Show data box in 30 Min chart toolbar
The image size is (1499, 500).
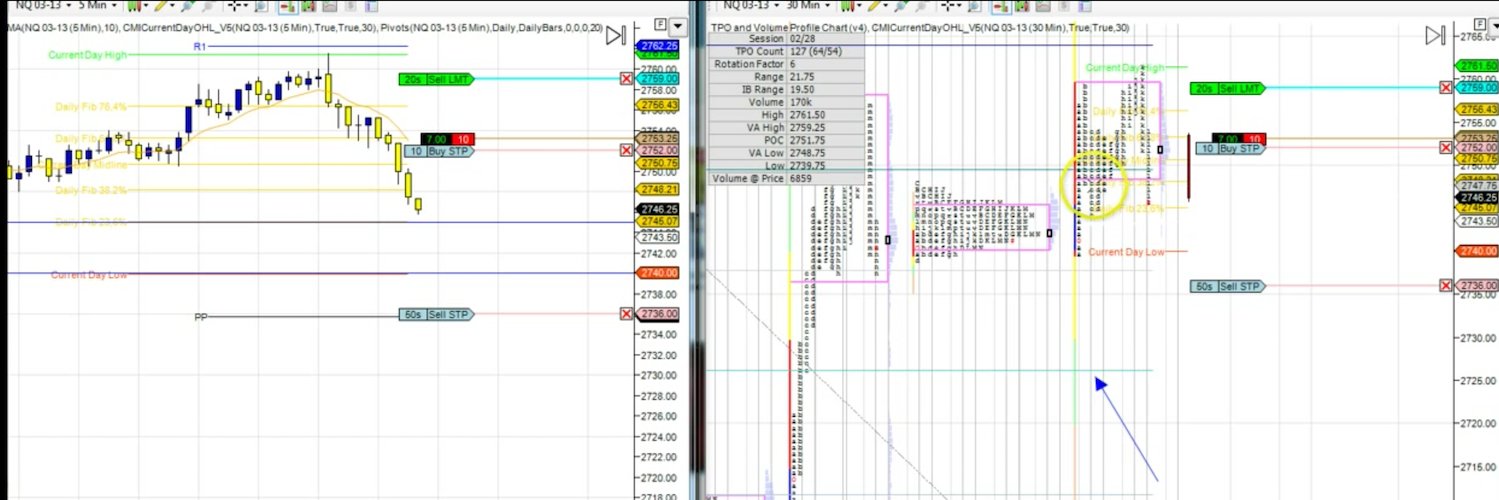click(x=974, y=6)
